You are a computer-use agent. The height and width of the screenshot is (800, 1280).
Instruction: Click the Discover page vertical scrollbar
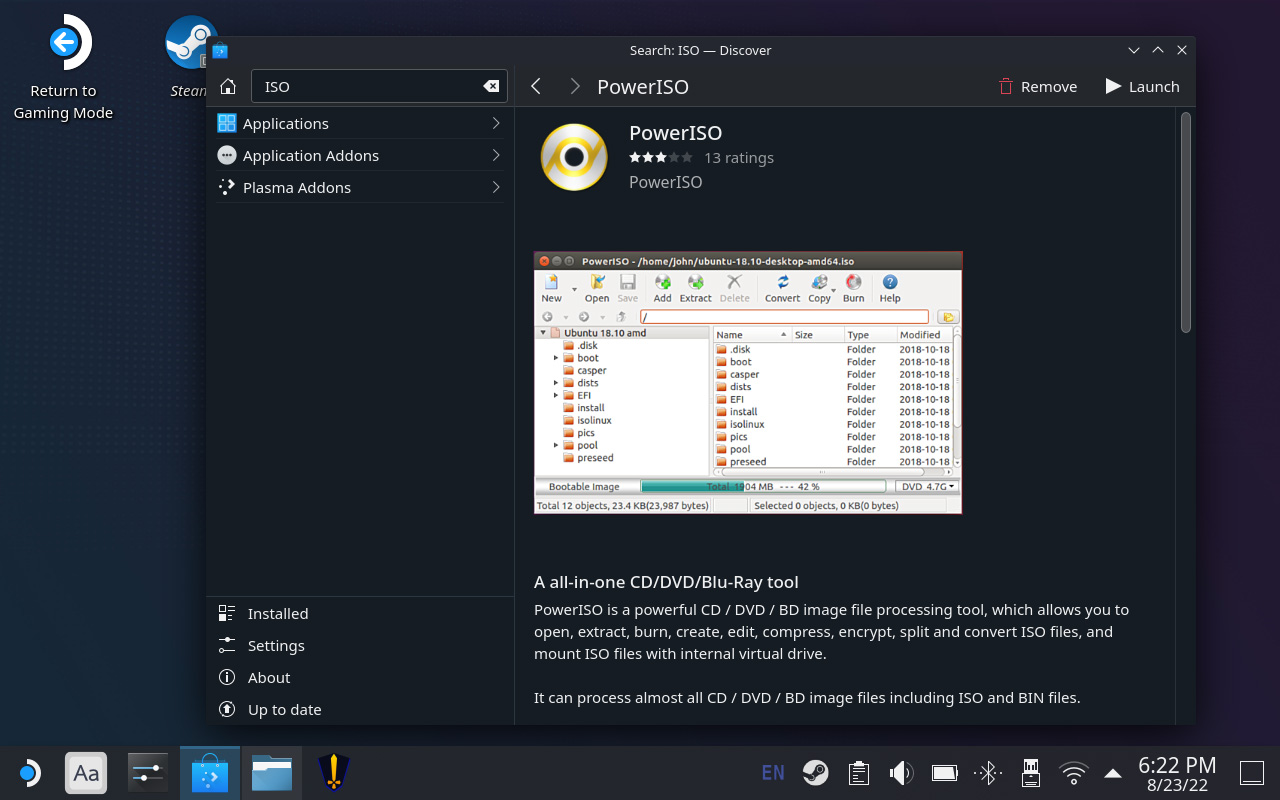tap(1186, 222)
